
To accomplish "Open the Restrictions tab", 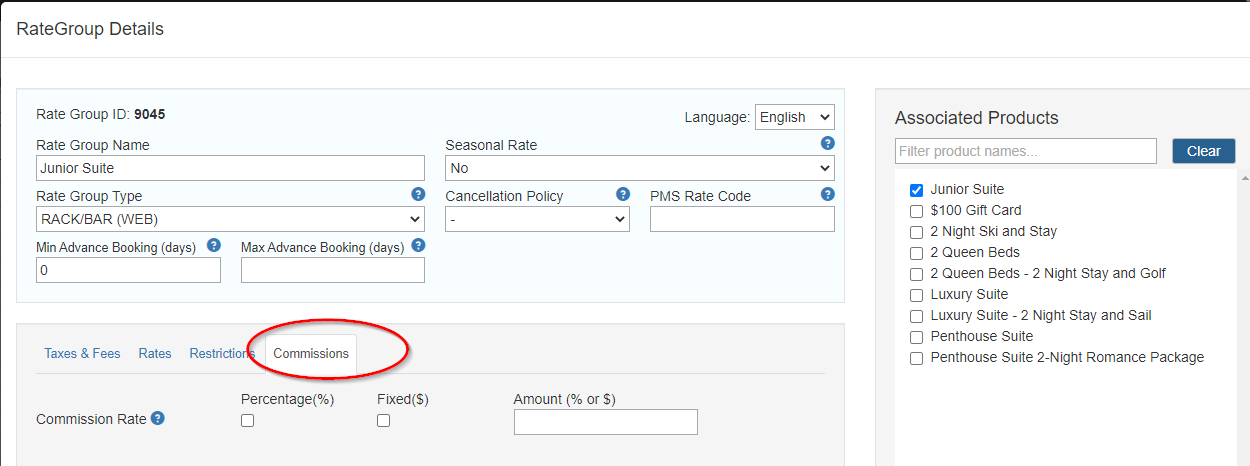I will [x=222, y=353].
